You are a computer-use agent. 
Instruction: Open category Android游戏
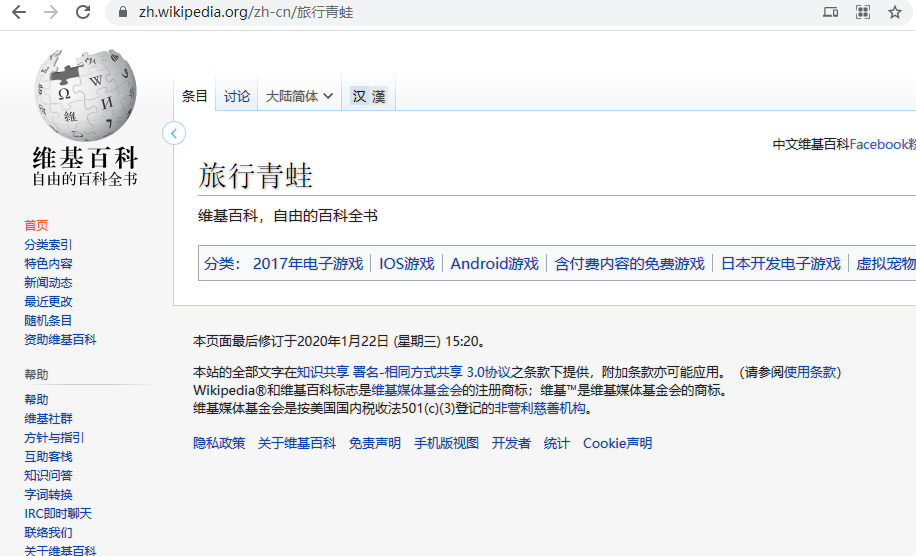click(x=494, y=264)
